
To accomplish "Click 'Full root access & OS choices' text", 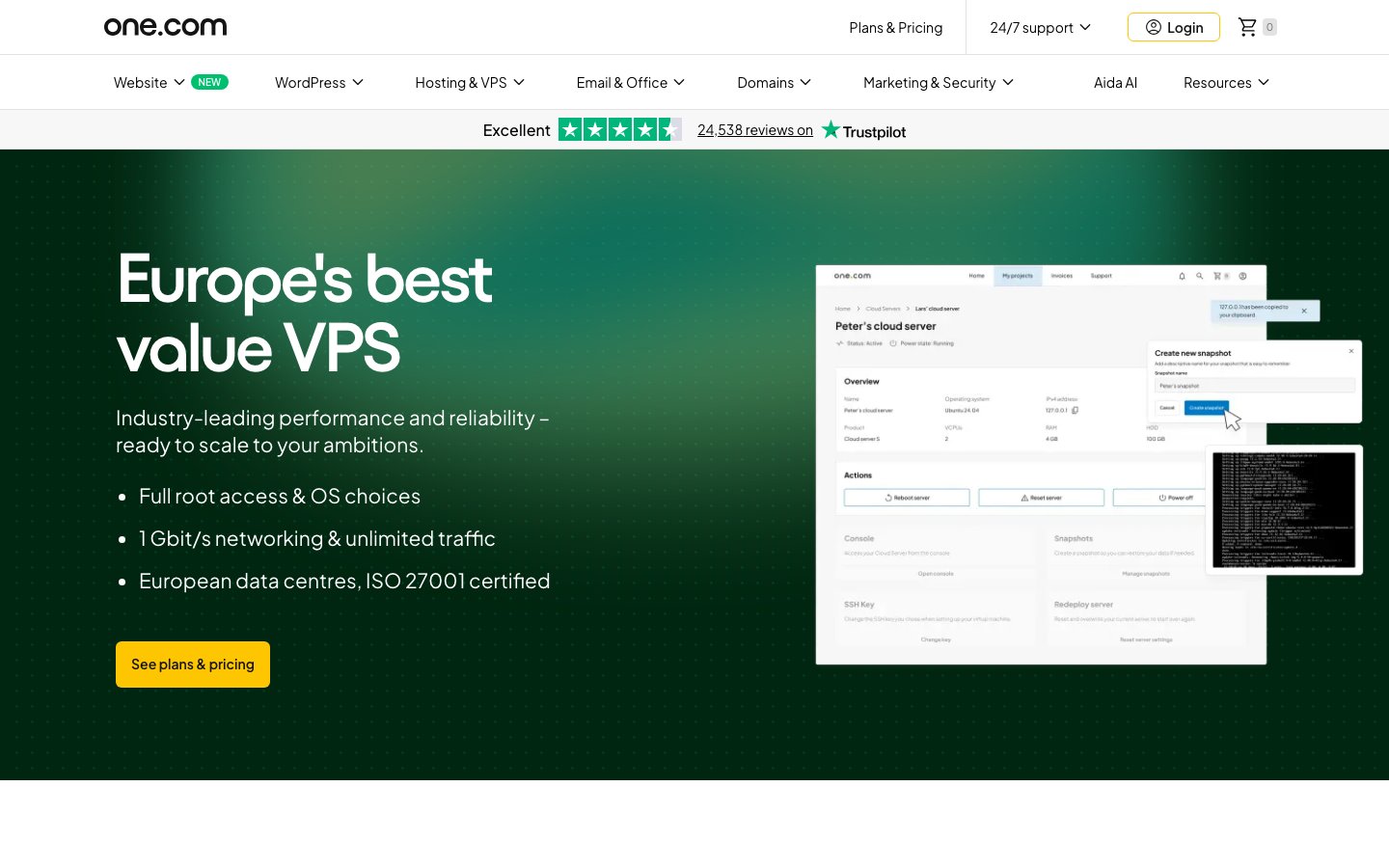I will [x=280, y=496].
